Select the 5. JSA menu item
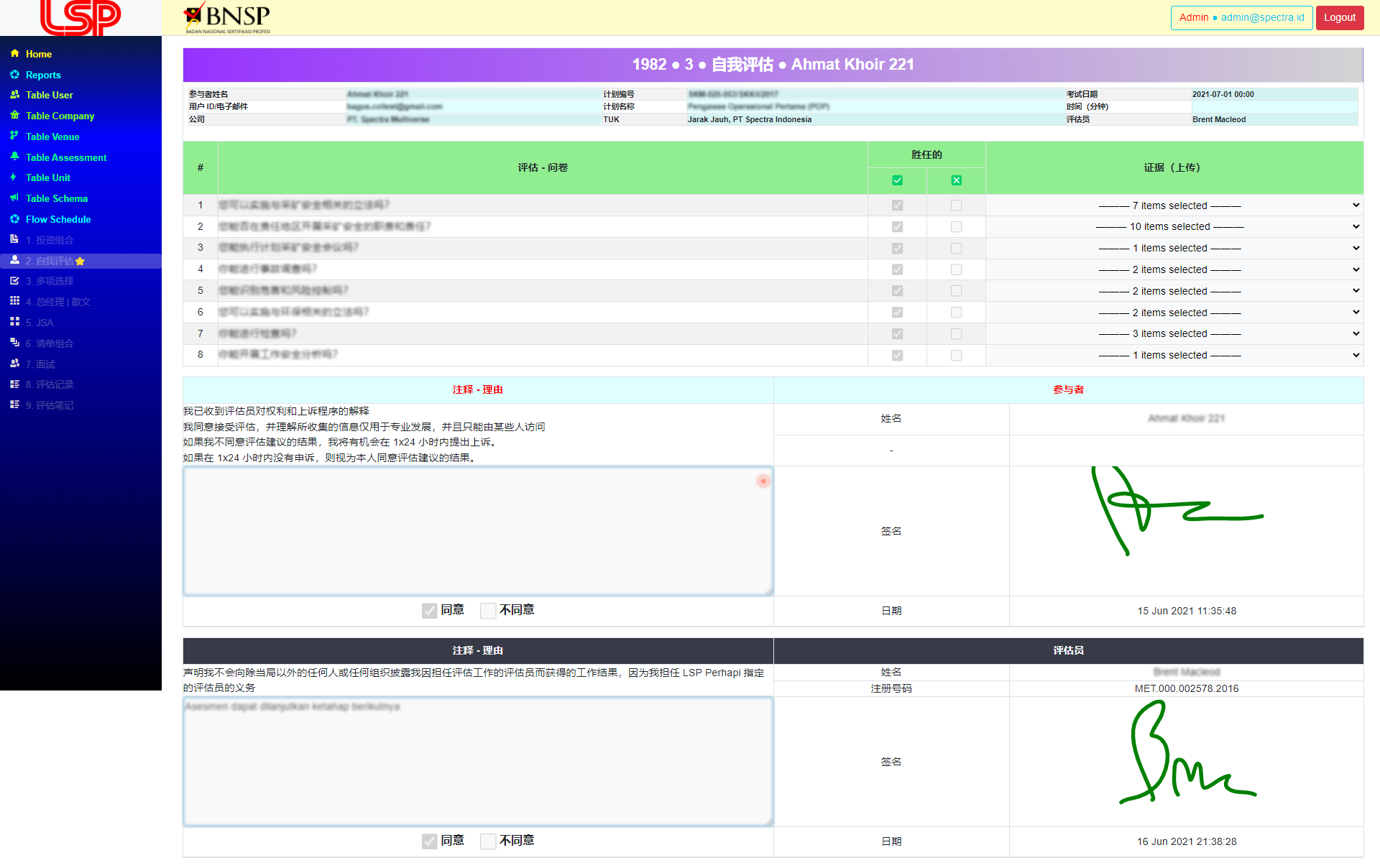 [36, 323]
